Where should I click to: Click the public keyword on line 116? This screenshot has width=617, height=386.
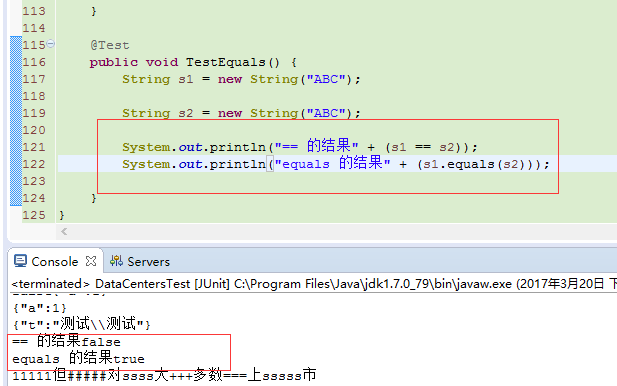coord(114,62)
